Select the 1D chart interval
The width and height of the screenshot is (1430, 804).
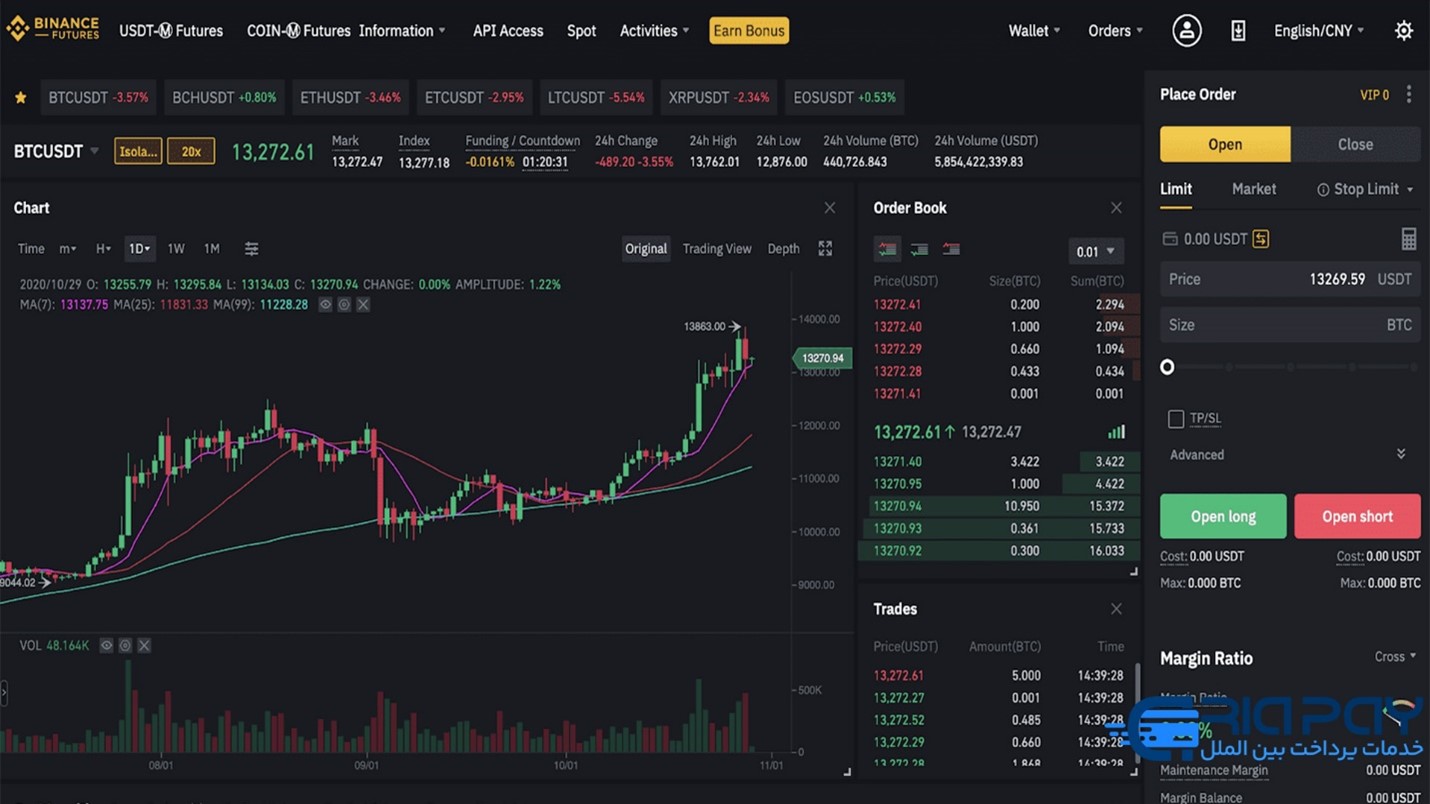pos(139,249)
